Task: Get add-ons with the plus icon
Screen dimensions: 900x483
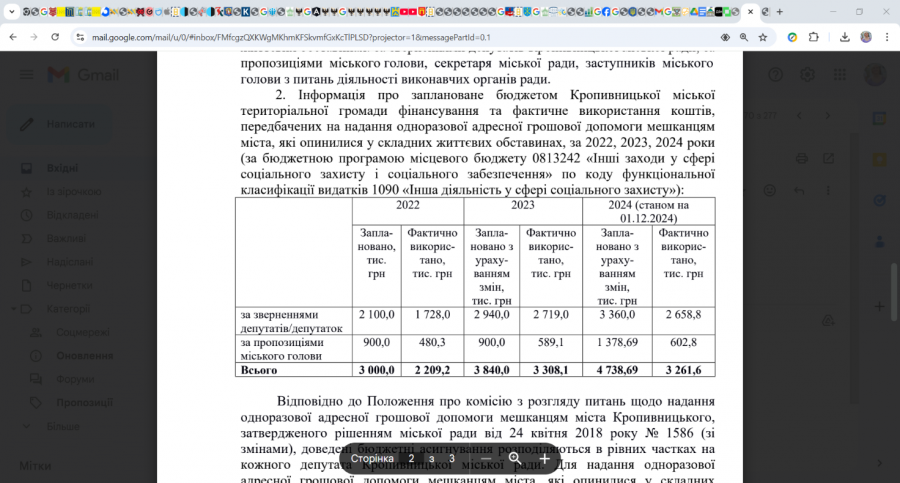Action: click(879, 307)
